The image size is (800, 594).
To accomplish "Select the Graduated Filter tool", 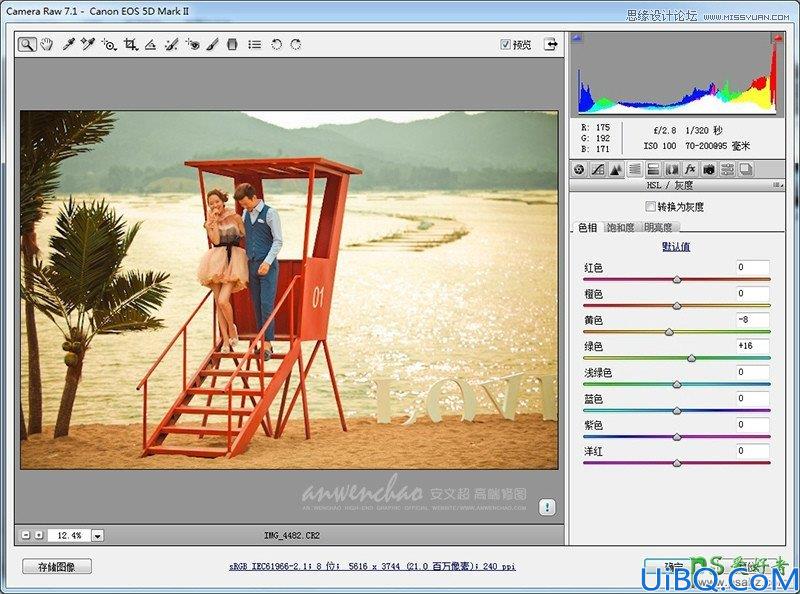I will pyautogui.click(x=232, y=45).
